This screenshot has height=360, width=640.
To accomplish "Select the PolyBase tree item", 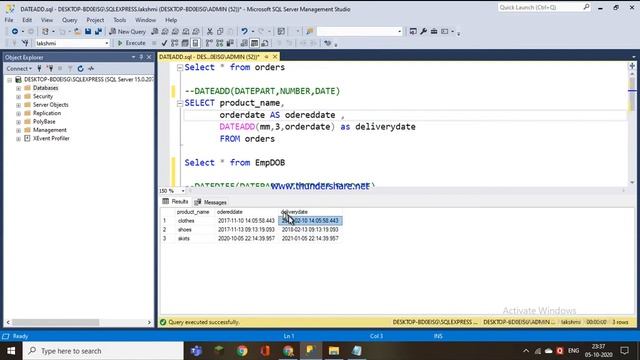I will 44,122.
